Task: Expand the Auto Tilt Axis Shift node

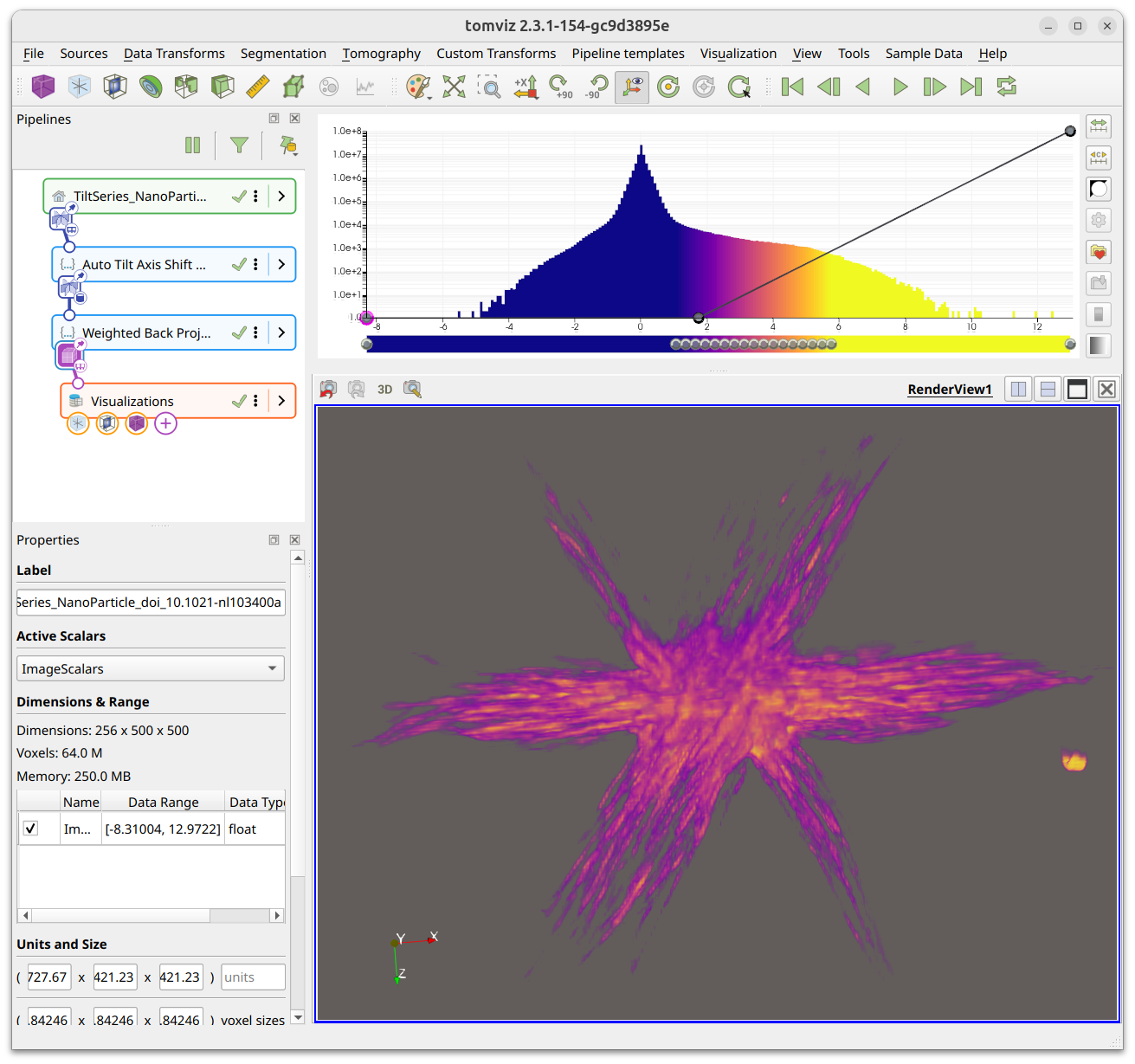Action: point(281,265)
